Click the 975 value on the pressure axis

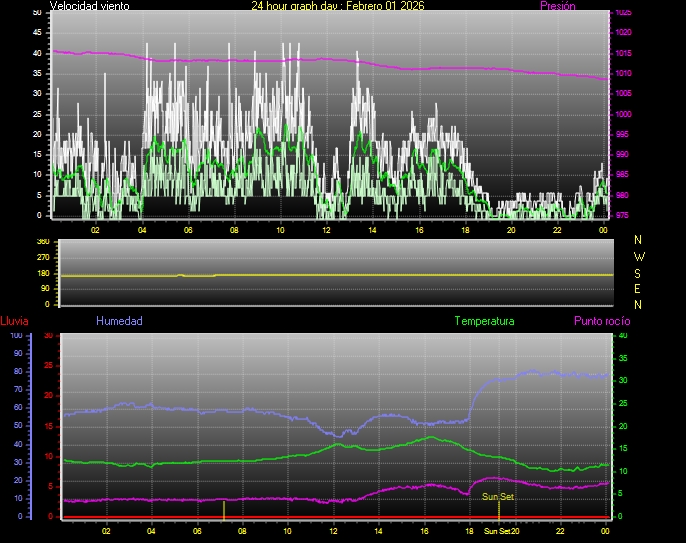623,215
